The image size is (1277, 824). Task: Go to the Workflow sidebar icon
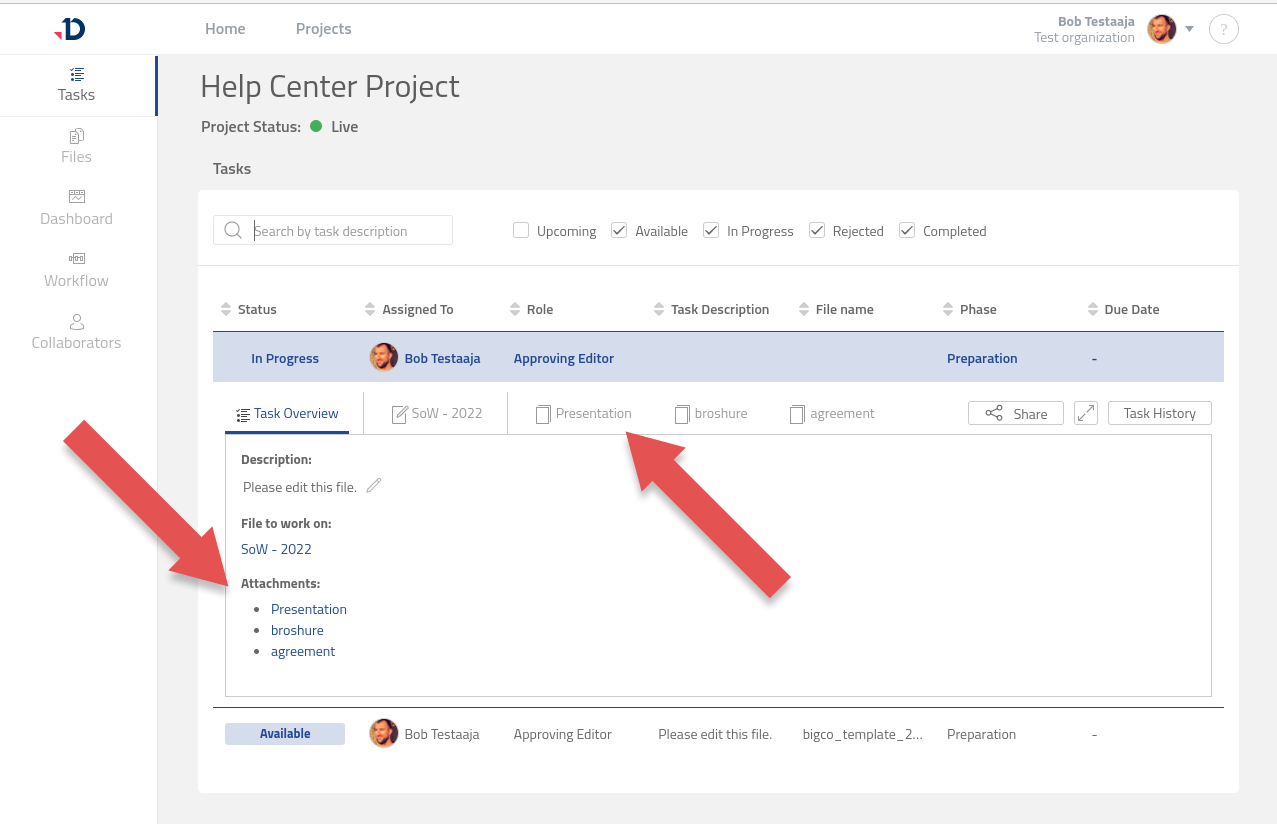tap(76, 259)
